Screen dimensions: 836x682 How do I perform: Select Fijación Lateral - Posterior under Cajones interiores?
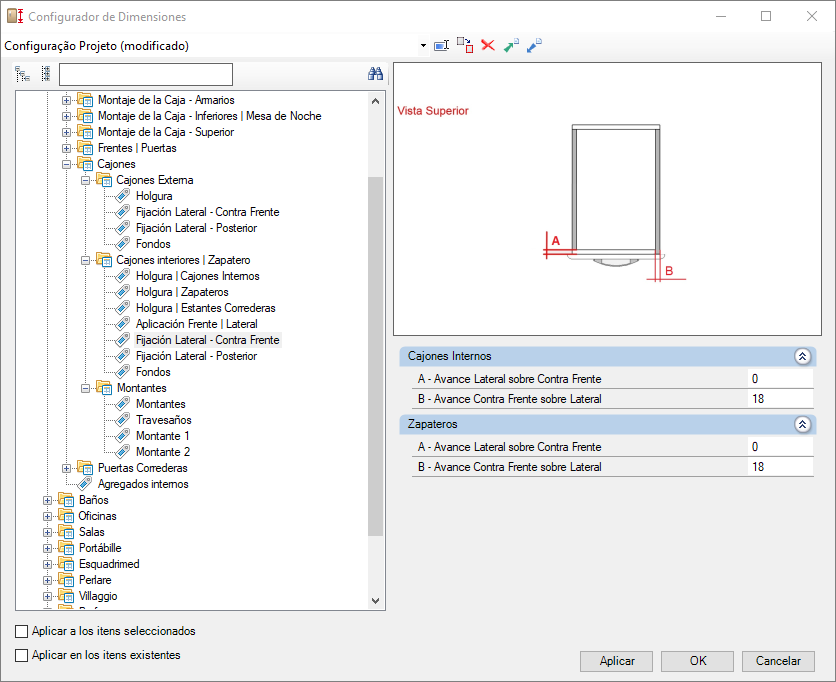196,356
